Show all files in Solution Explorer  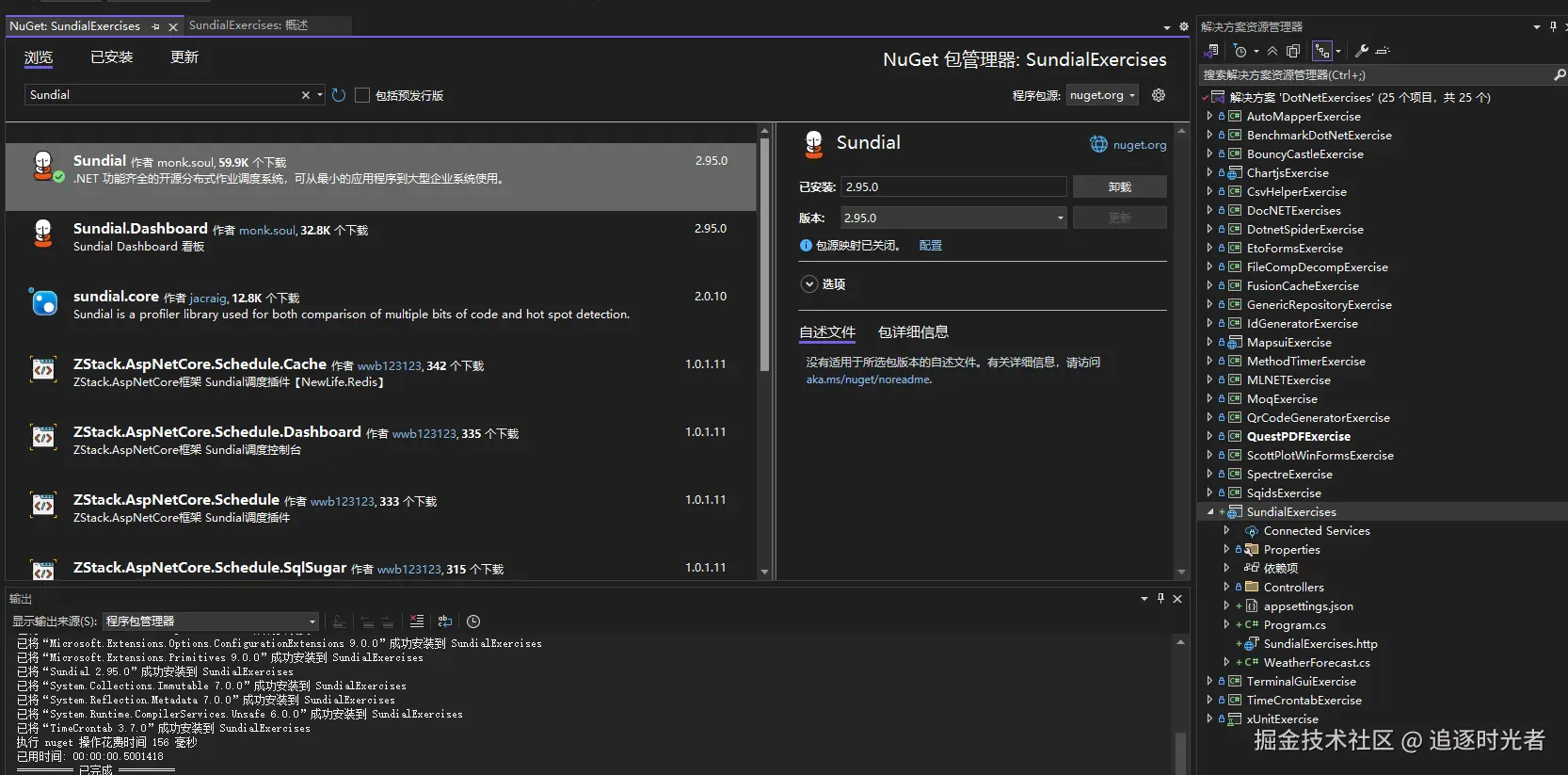1293,51
